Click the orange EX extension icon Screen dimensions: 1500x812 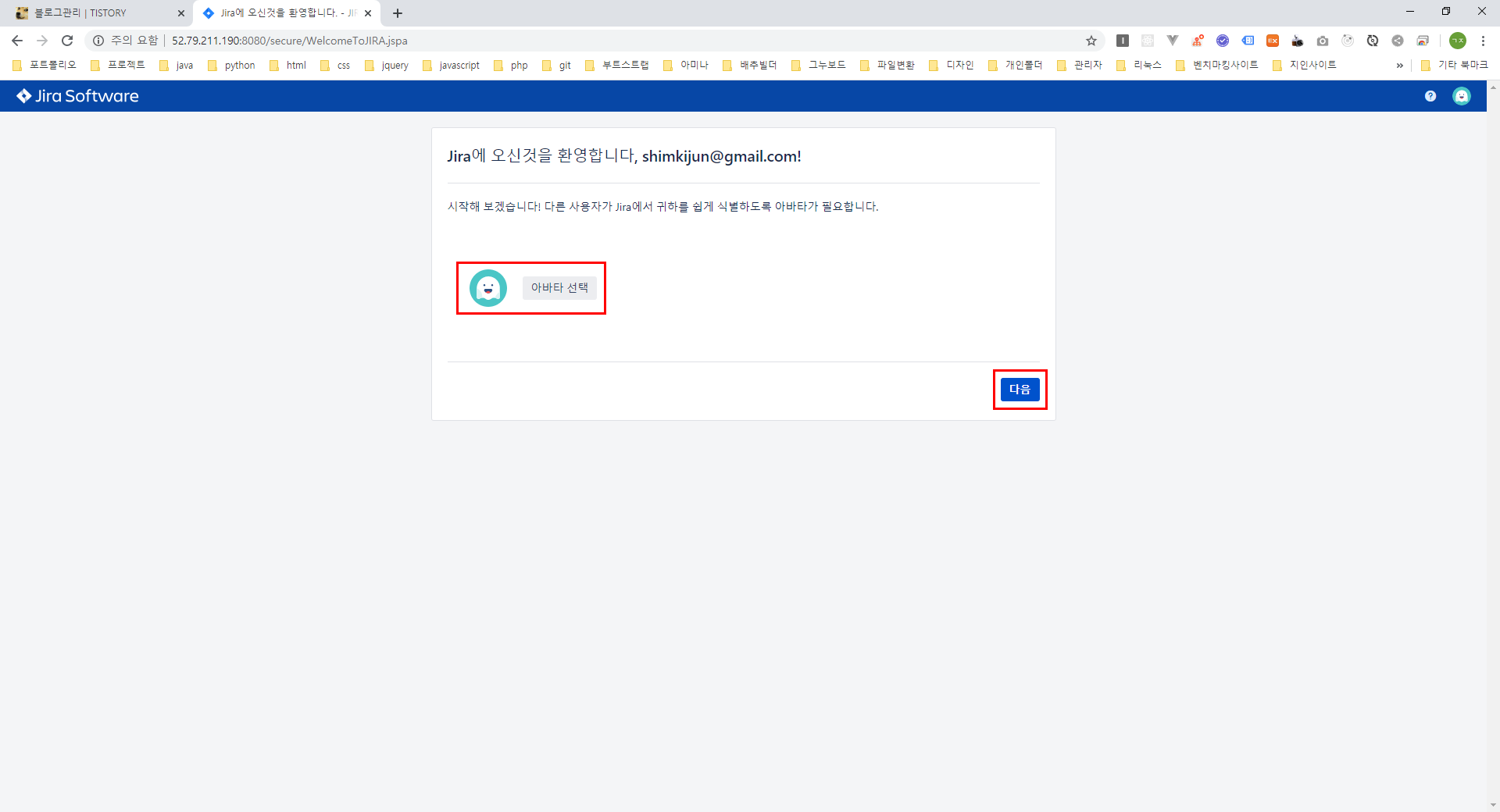click(1273, 41)
